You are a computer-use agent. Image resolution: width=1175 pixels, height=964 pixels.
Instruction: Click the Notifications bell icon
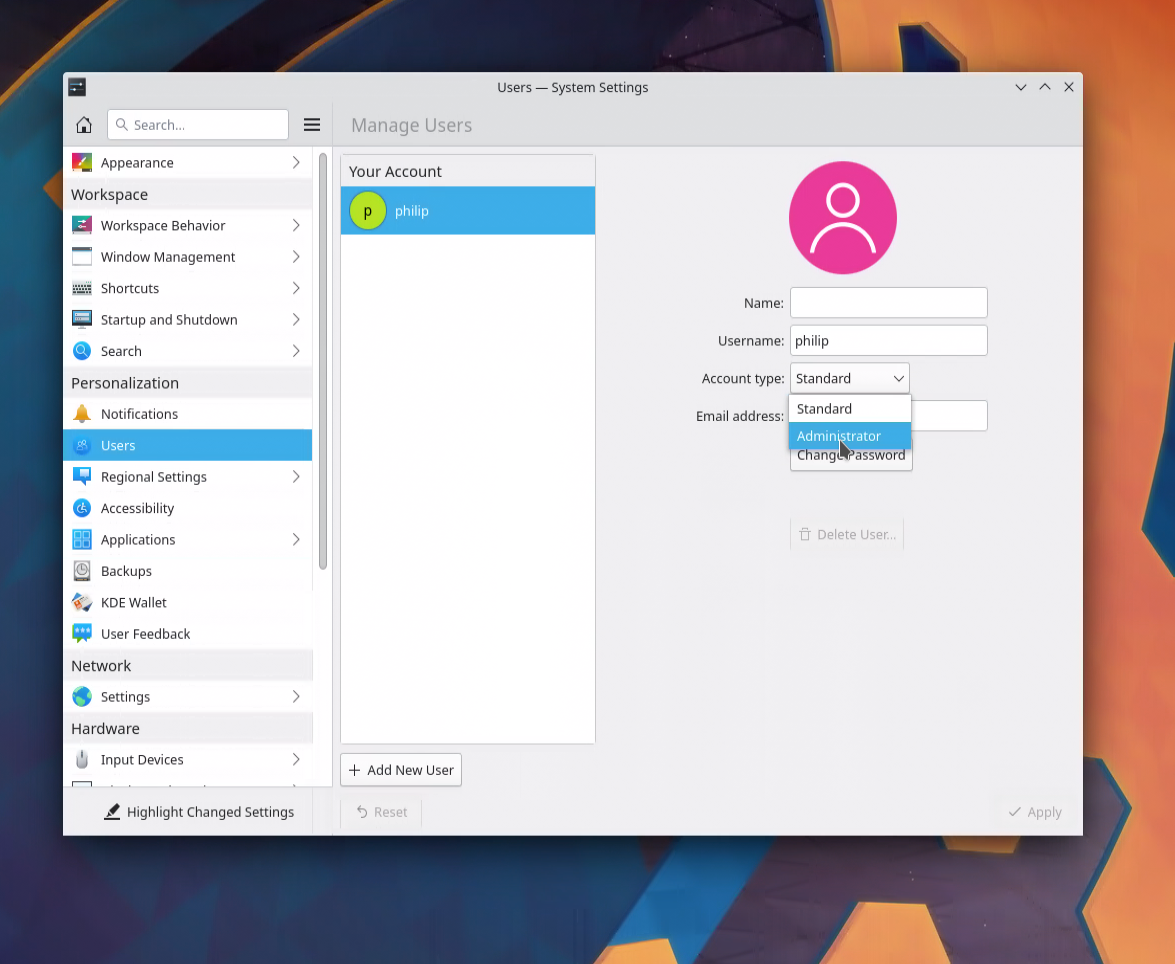[82, 414]
